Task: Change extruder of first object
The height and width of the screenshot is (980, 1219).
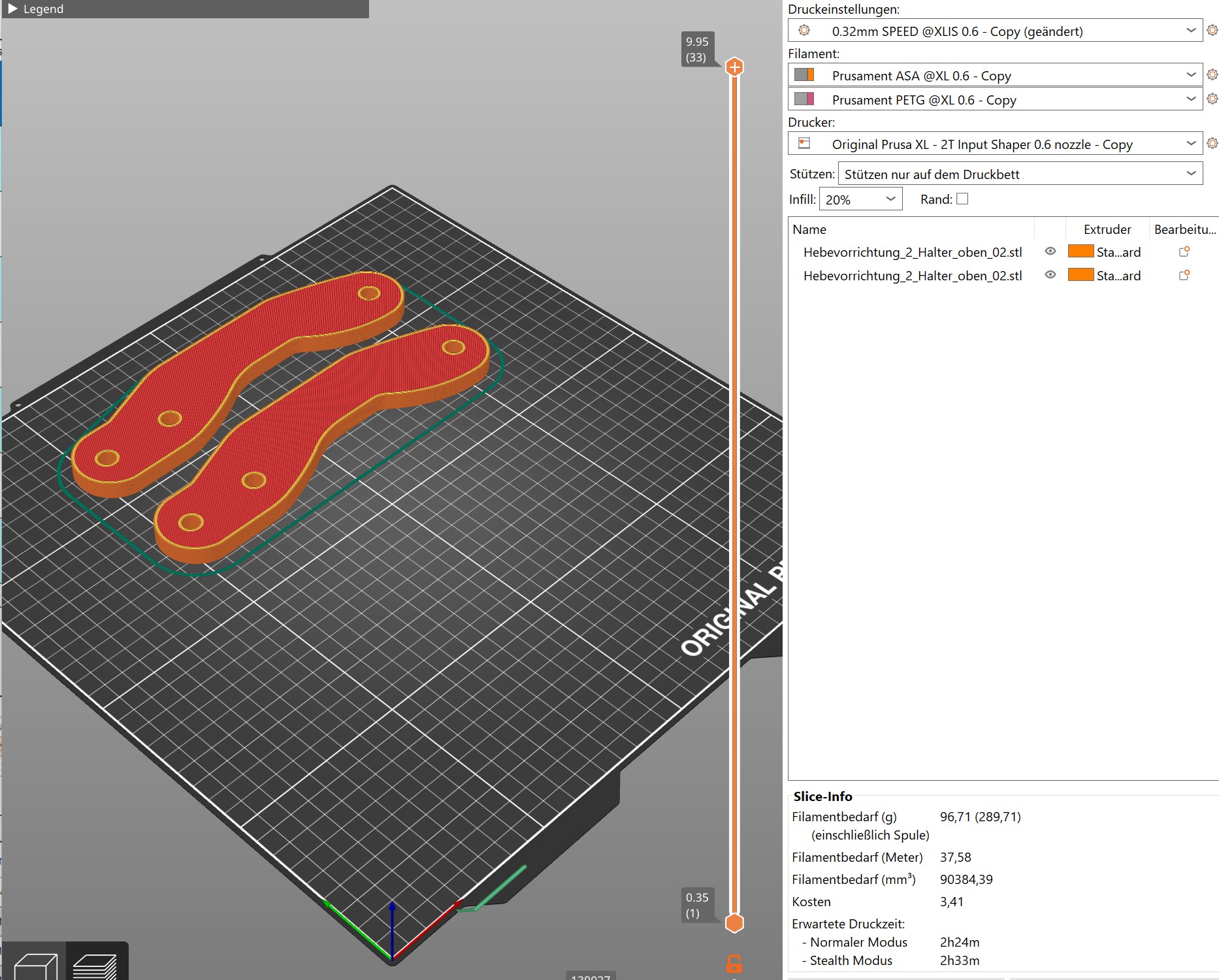Action: coord(1105,252)
